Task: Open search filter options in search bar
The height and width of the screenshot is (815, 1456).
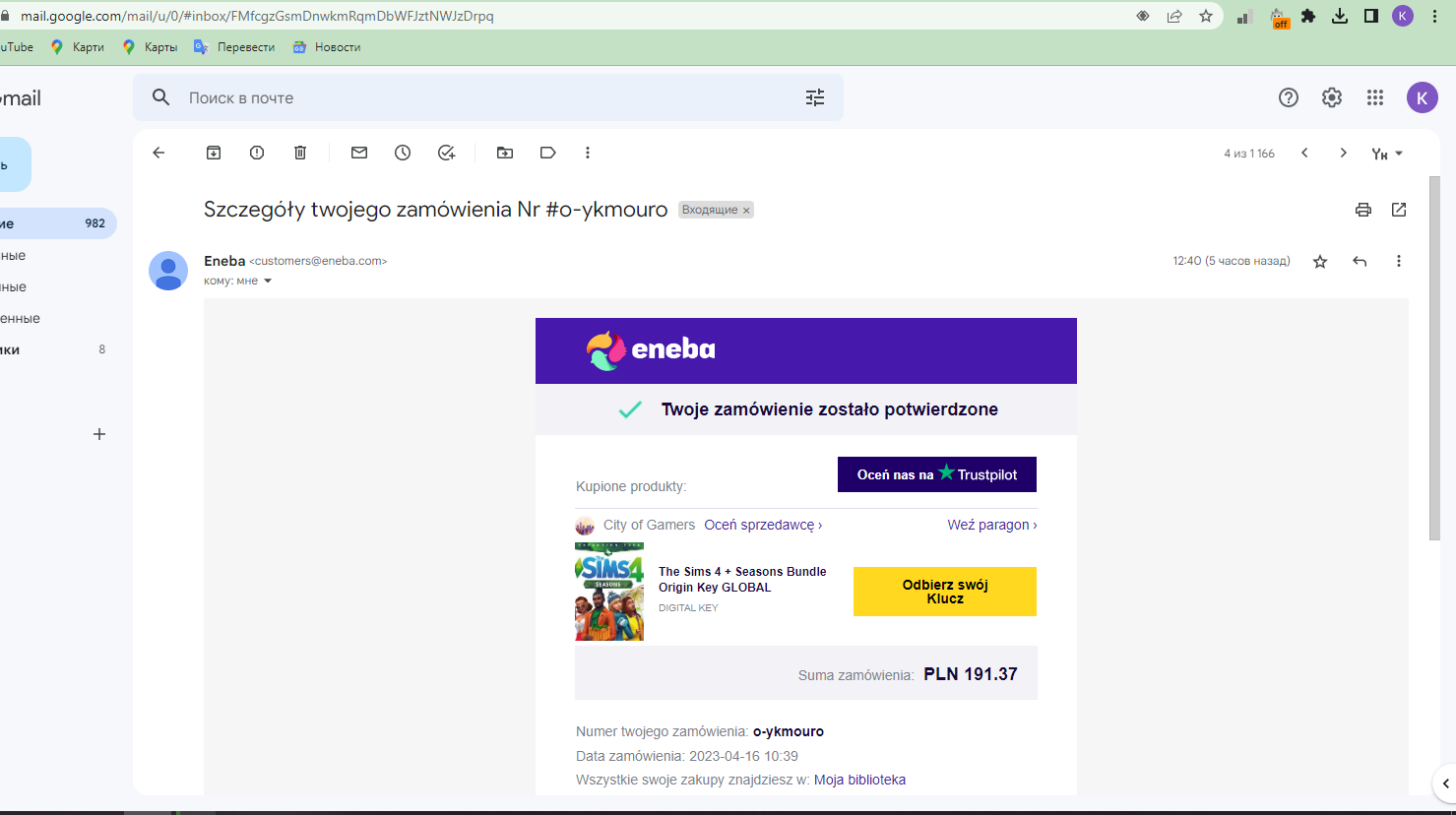Action: pos(815,97)
